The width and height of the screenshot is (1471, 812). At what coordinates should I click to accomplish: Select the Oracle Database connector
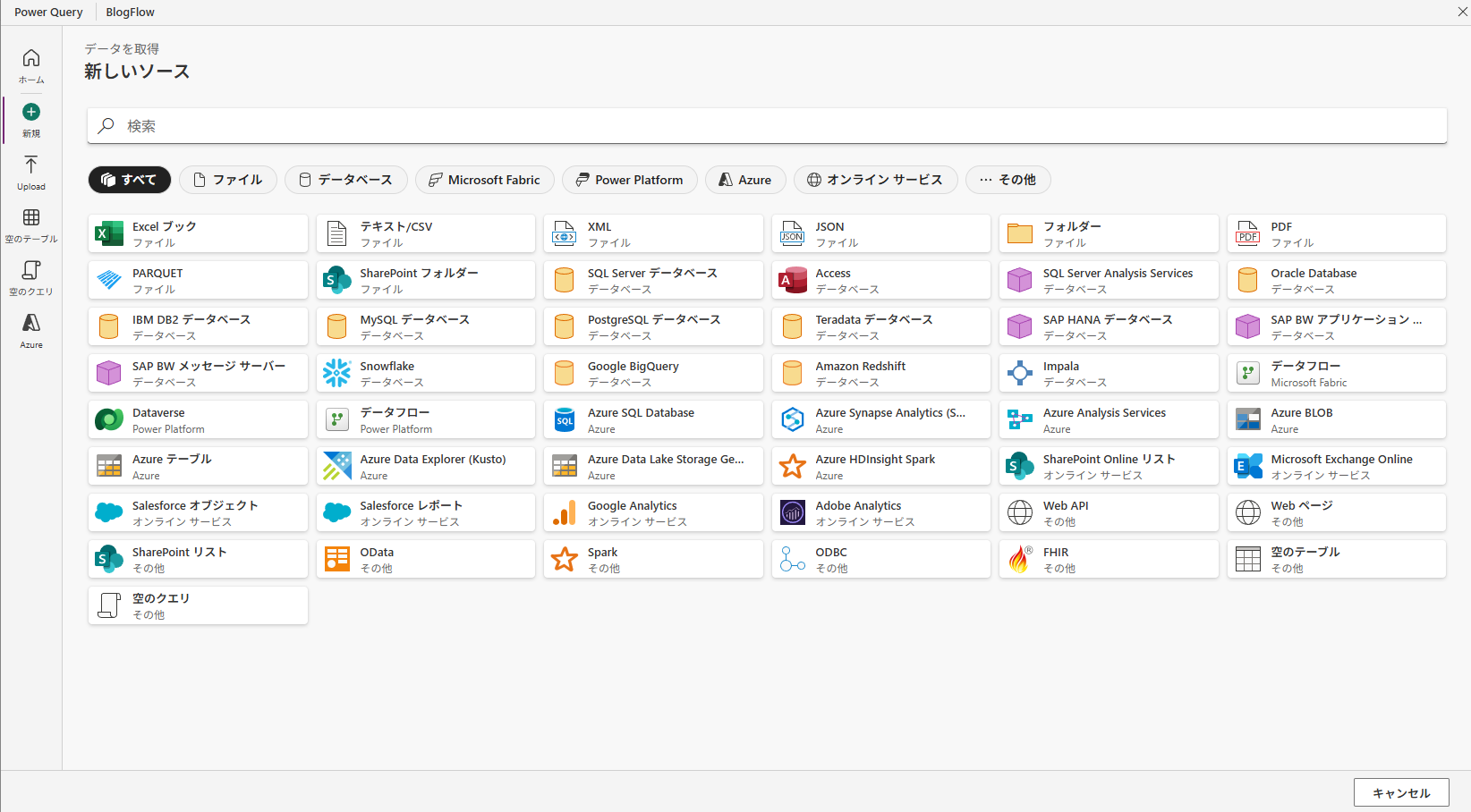point(1337,281)
